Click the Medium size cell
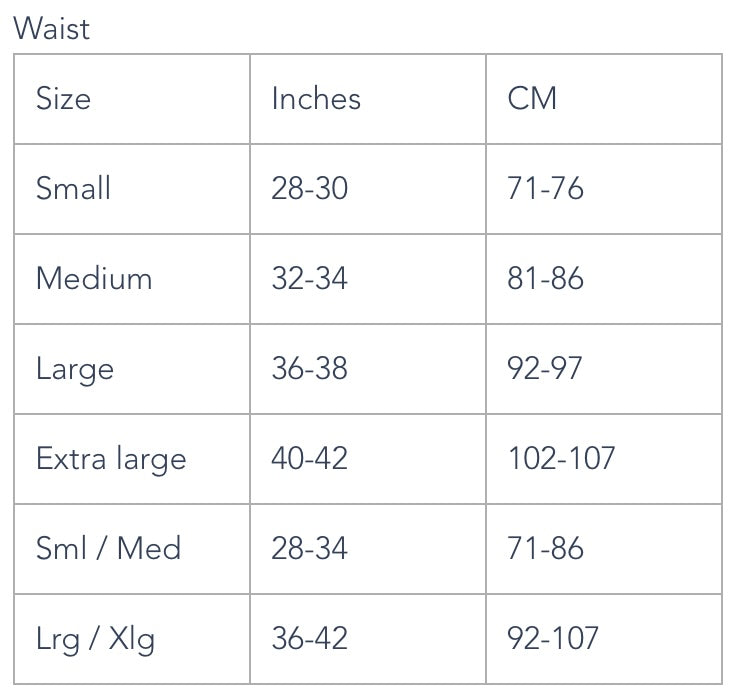 tap(132, 279)
